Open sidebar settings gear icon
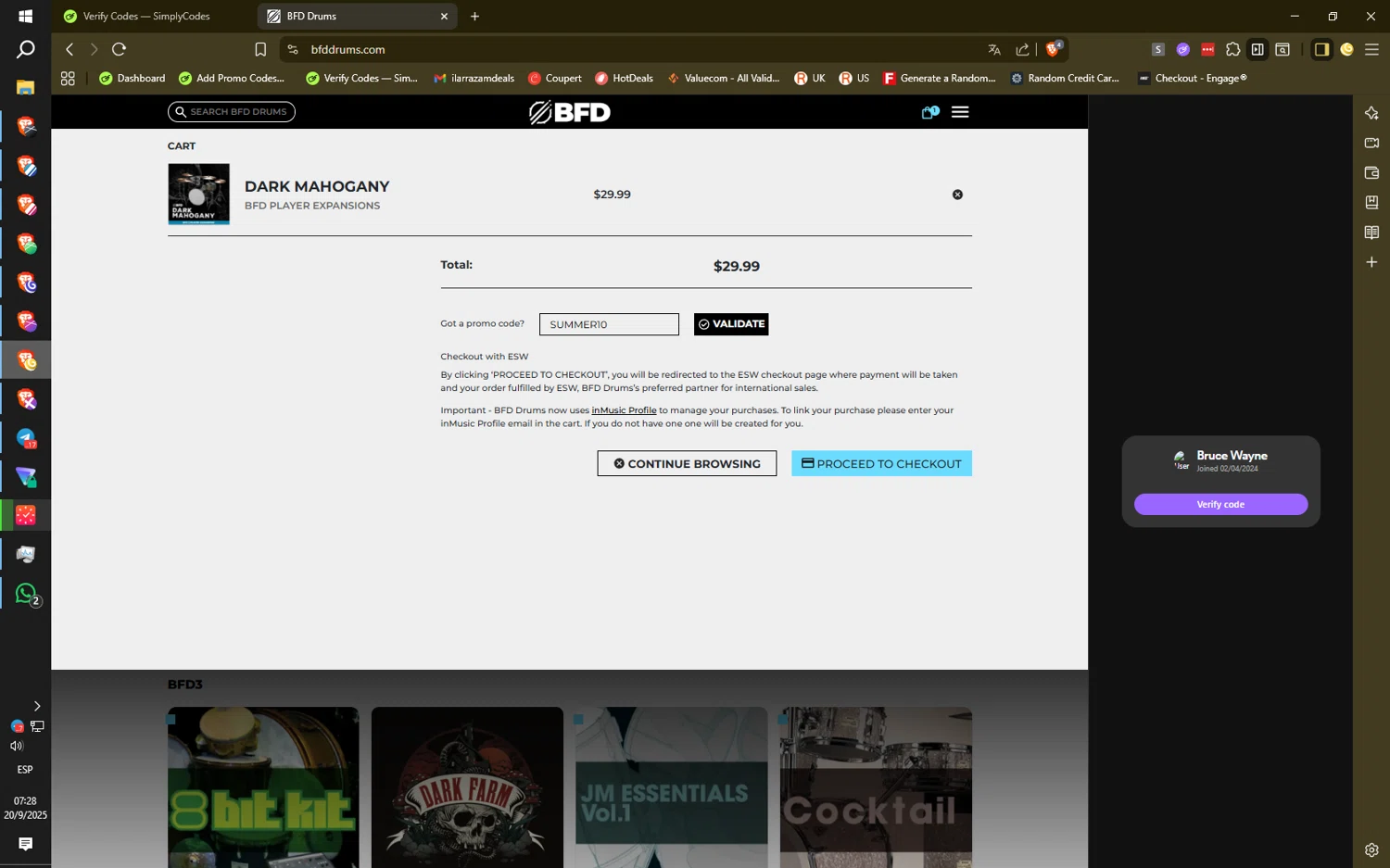Viewport: 1390px width, 868px height. click(1371, 849)
